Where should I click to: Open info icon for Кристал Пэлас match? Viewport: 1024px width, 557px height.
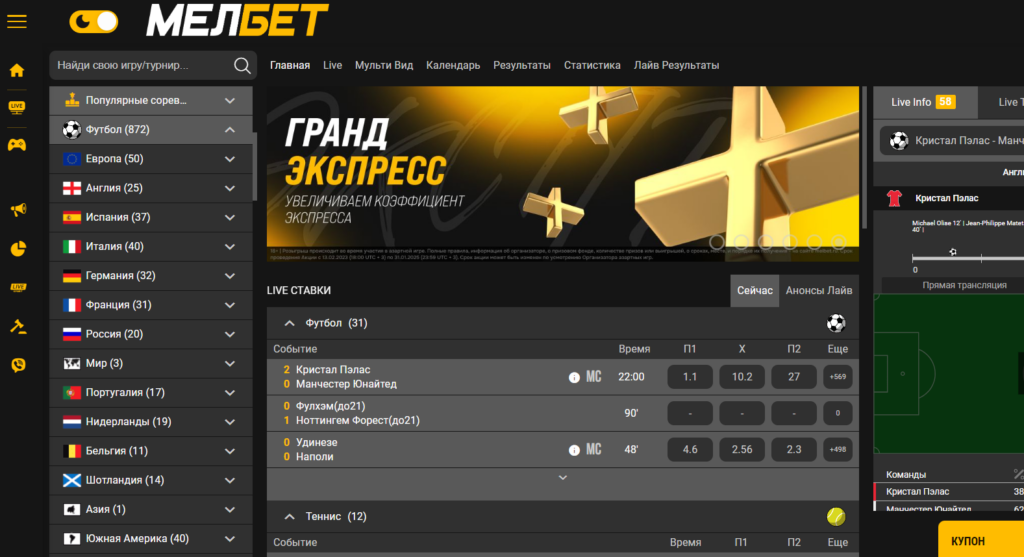point(574,377)
